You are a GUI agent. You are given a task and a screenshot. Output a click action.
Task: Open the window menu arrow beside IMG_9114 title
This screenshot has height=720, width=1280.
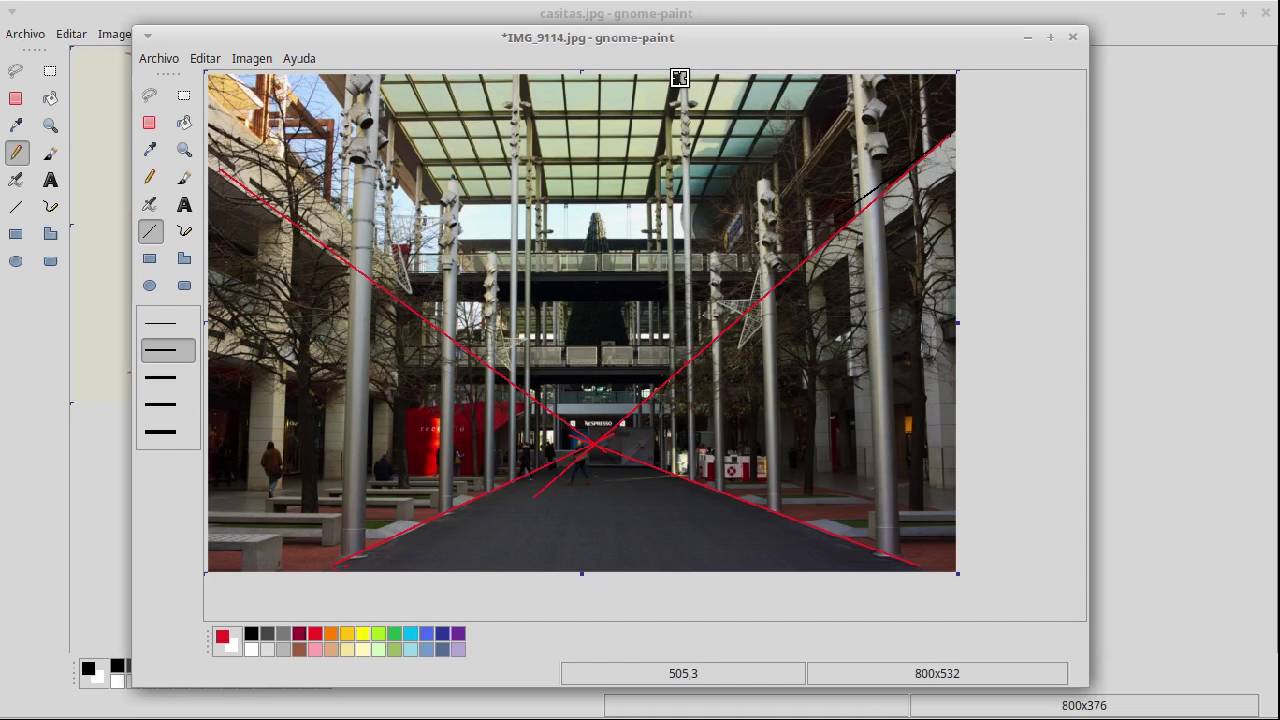[x=148, y=37]
